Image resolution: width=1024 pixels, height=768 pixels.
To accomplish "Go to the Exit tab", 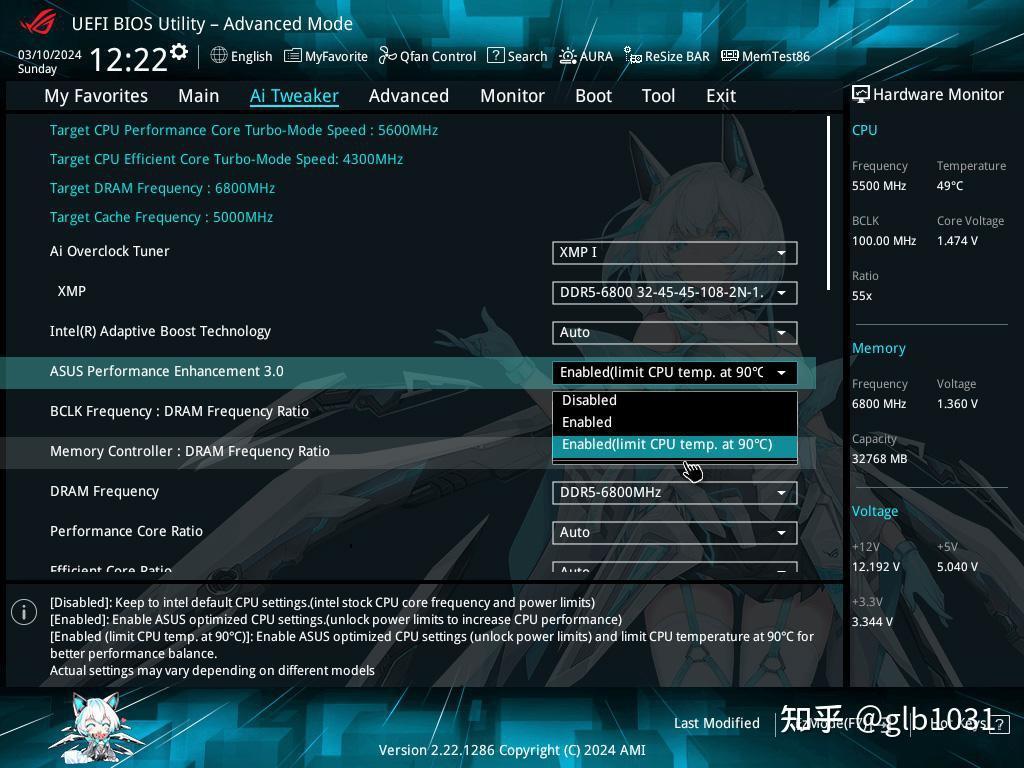I will (721, 96).
